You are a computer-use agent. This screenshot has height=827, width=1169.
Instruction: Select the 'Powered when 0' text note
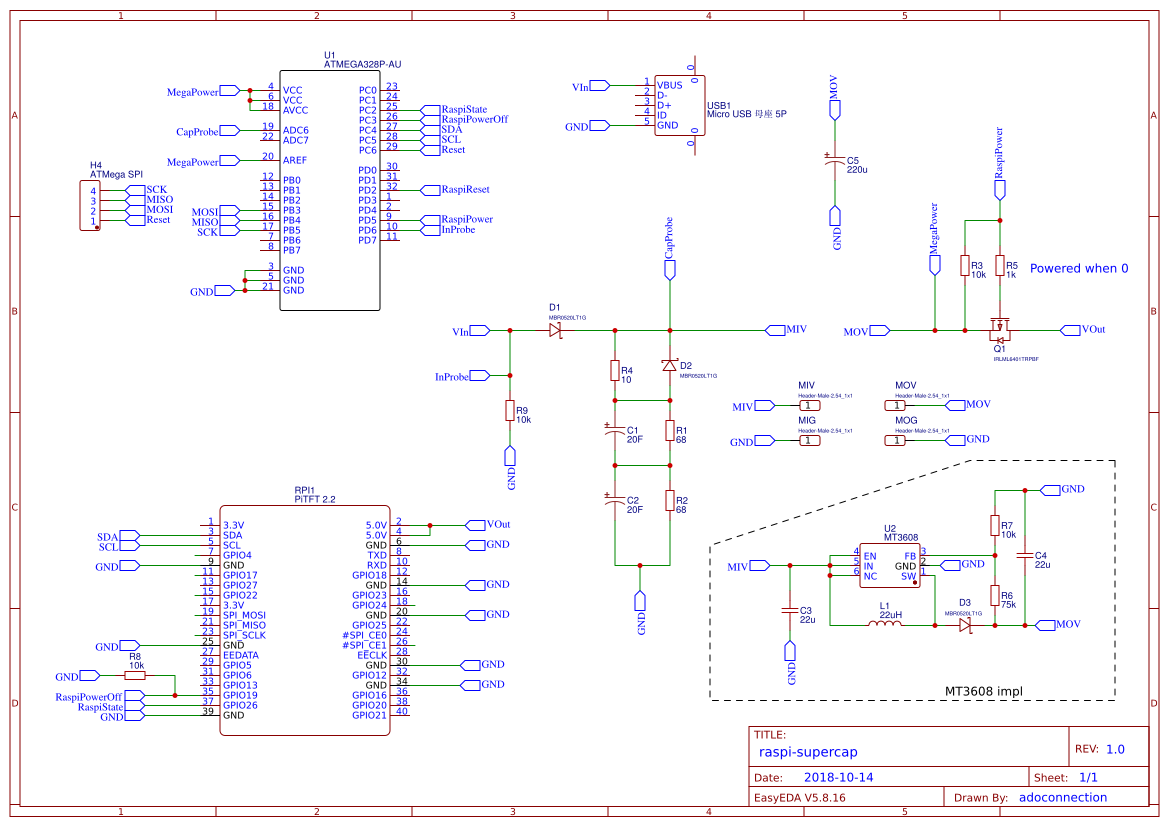[1079, 268]
